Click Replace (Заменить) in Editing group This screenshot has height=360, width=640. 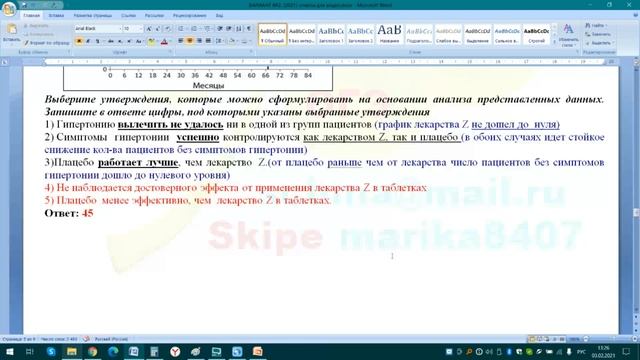pos(599,34)
